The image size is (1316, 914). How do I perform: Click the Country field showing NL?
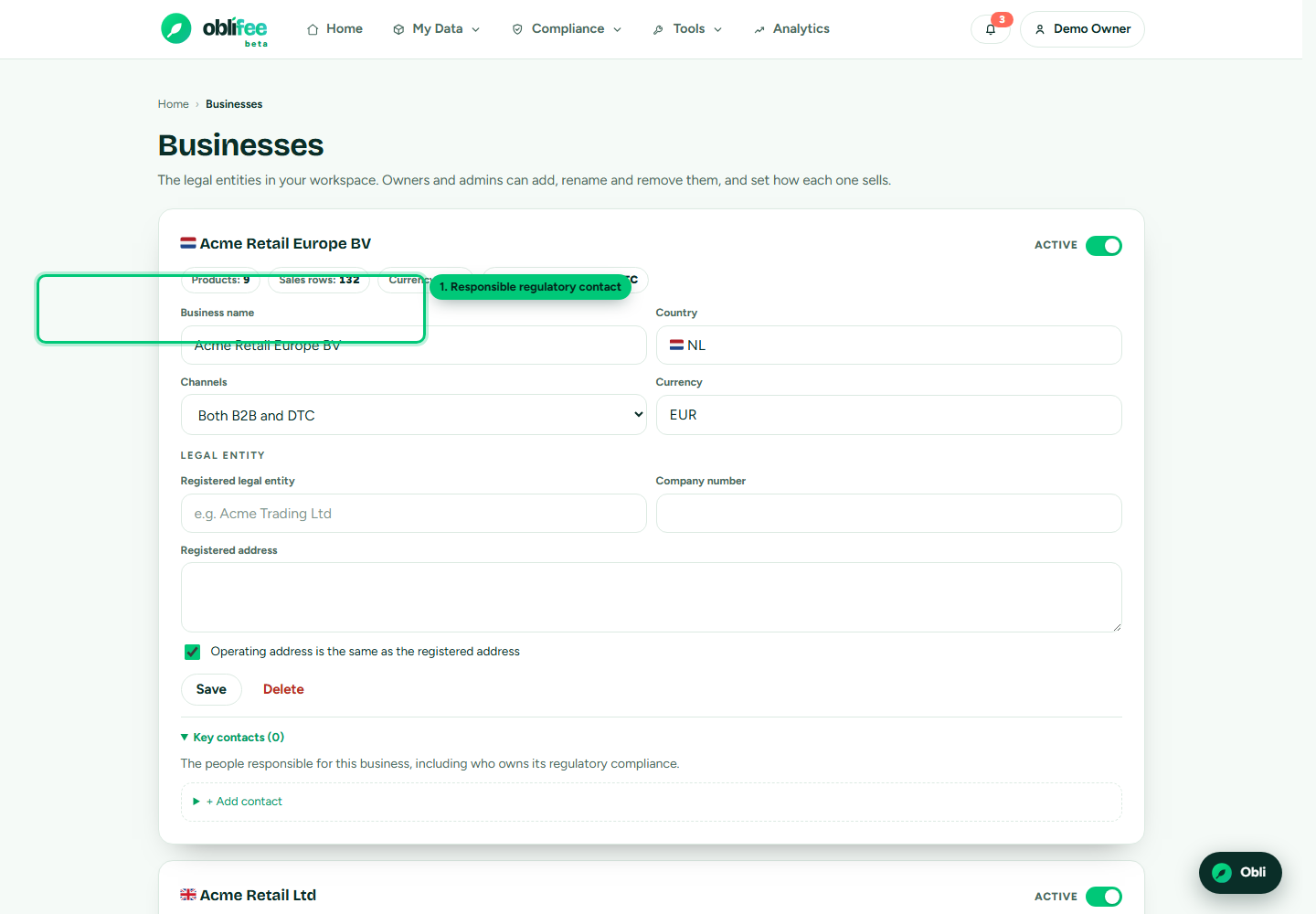tap(888, 345)
